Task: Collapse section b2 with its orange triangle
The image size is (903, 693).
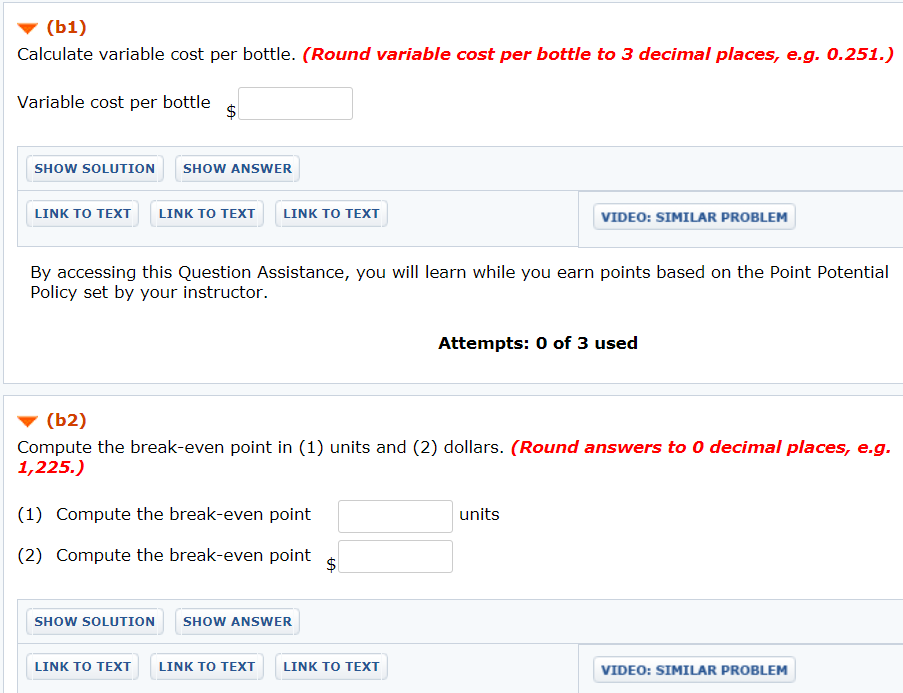Action: click(x=28, y=421)
